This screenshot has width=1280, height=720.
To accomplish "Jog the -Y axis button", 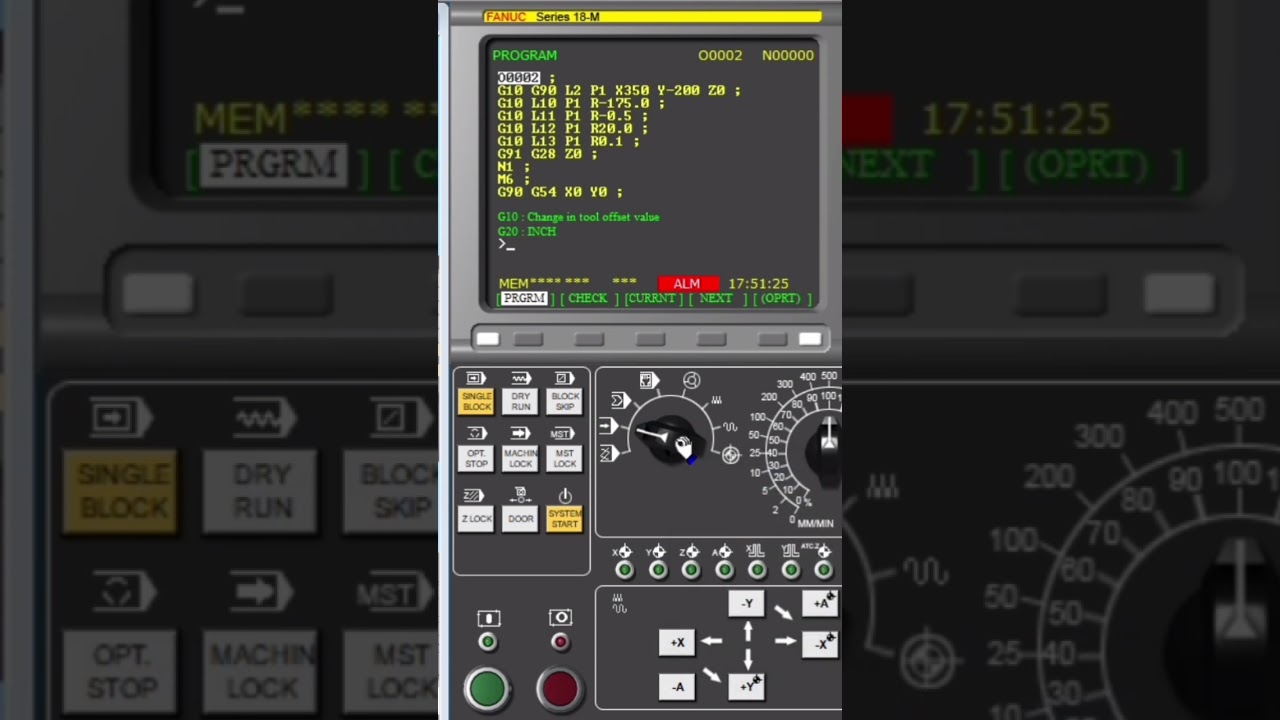I will coord(747,604).
